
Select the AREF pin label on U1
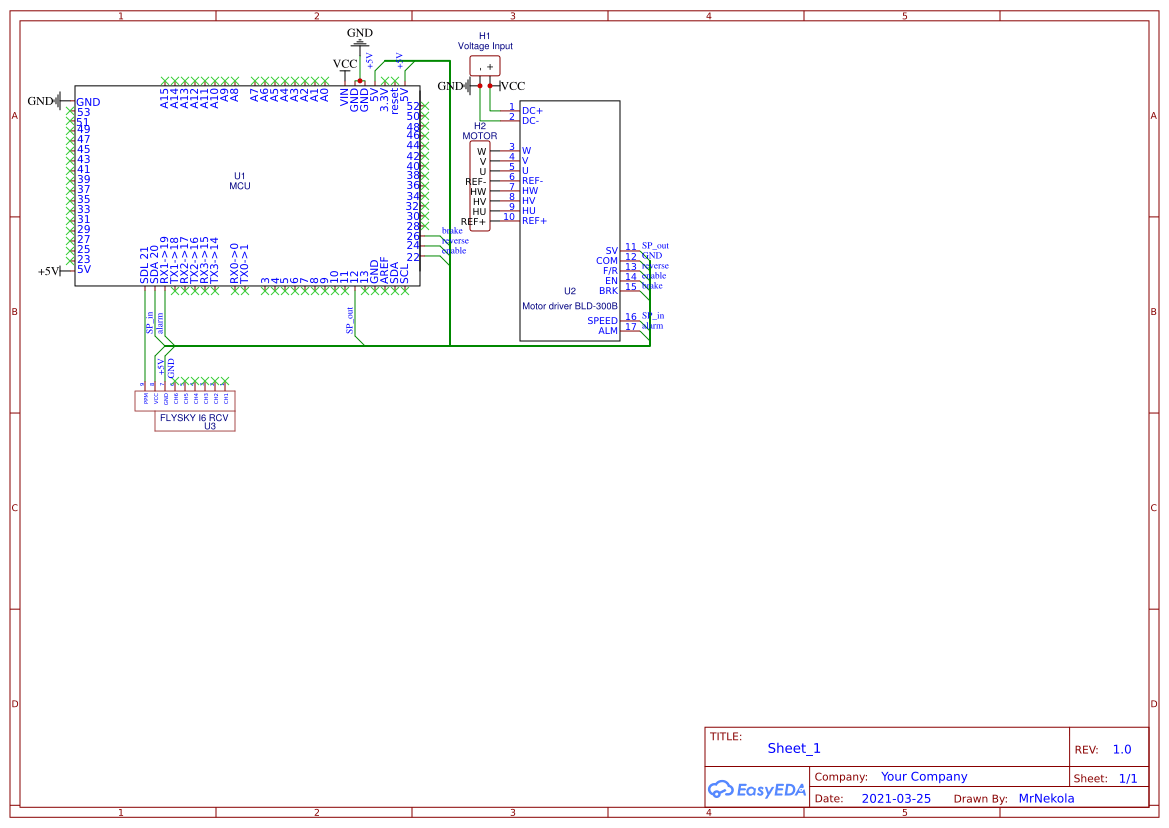pos(384,270)
